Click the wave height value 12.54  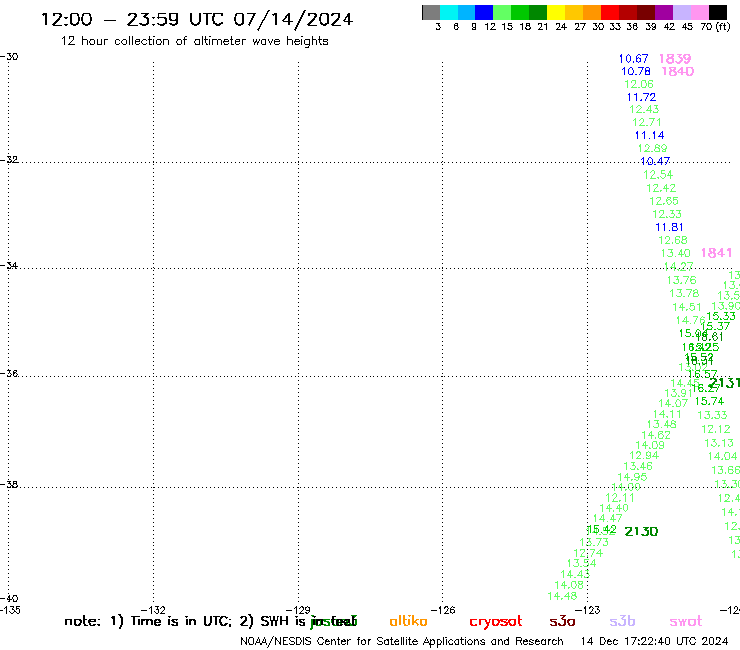pyautogui.click(x=658, y=175)
